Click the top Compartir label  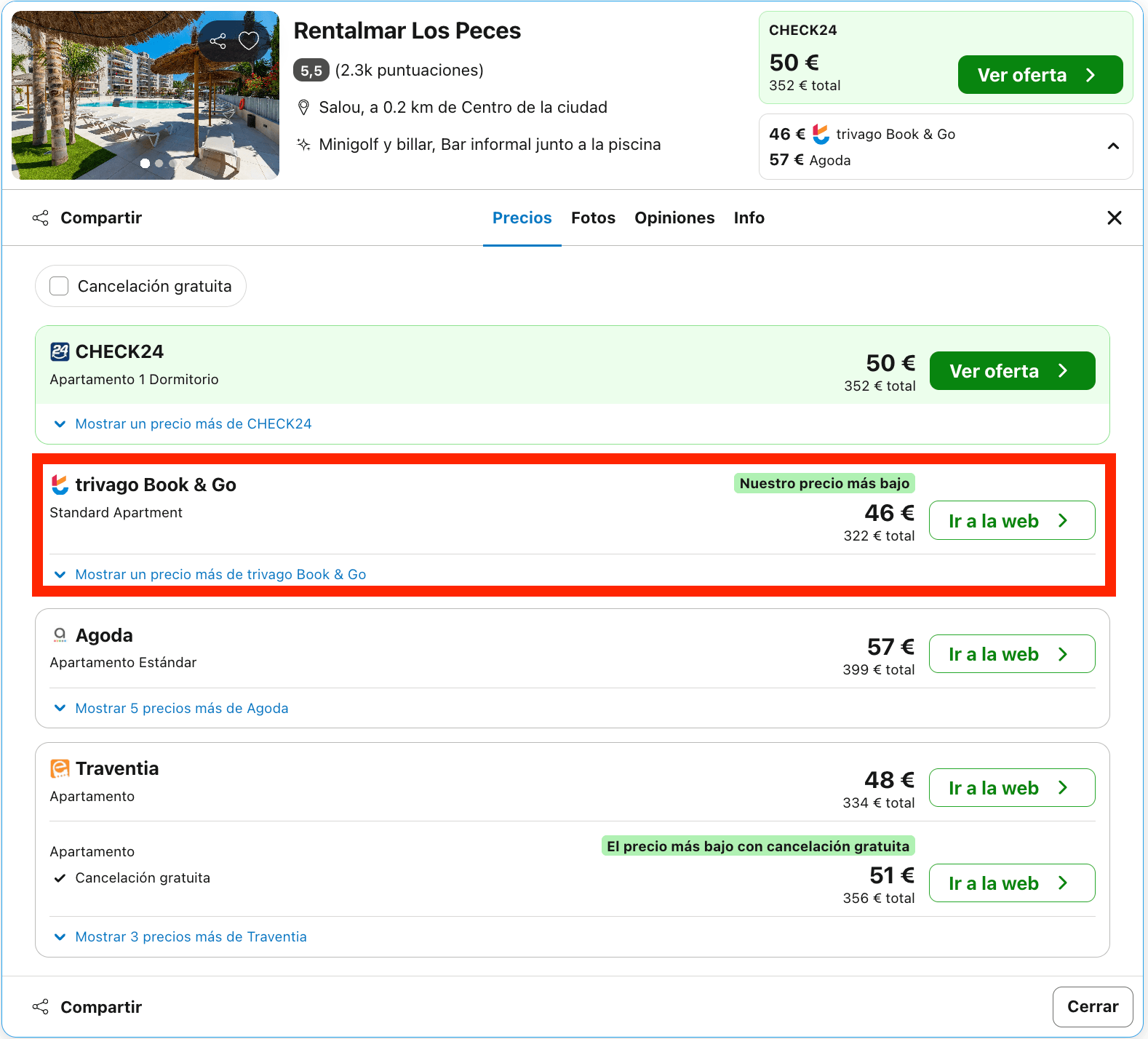tap(101, 218)
